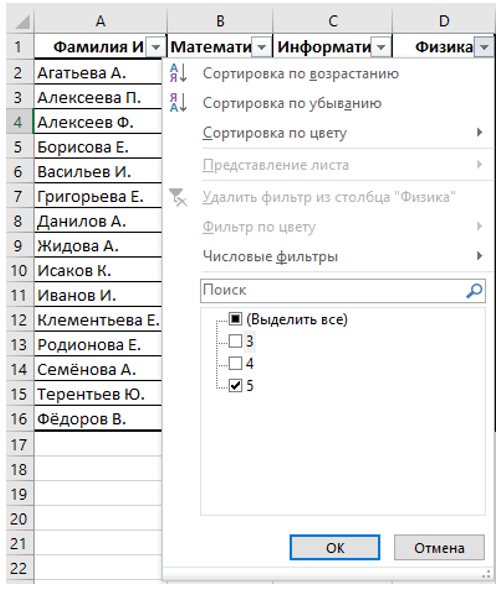The height and width of the screenshot is (590, 502).
Task: Confirm the filter with the OK button
Action: (x=335, y=547)
